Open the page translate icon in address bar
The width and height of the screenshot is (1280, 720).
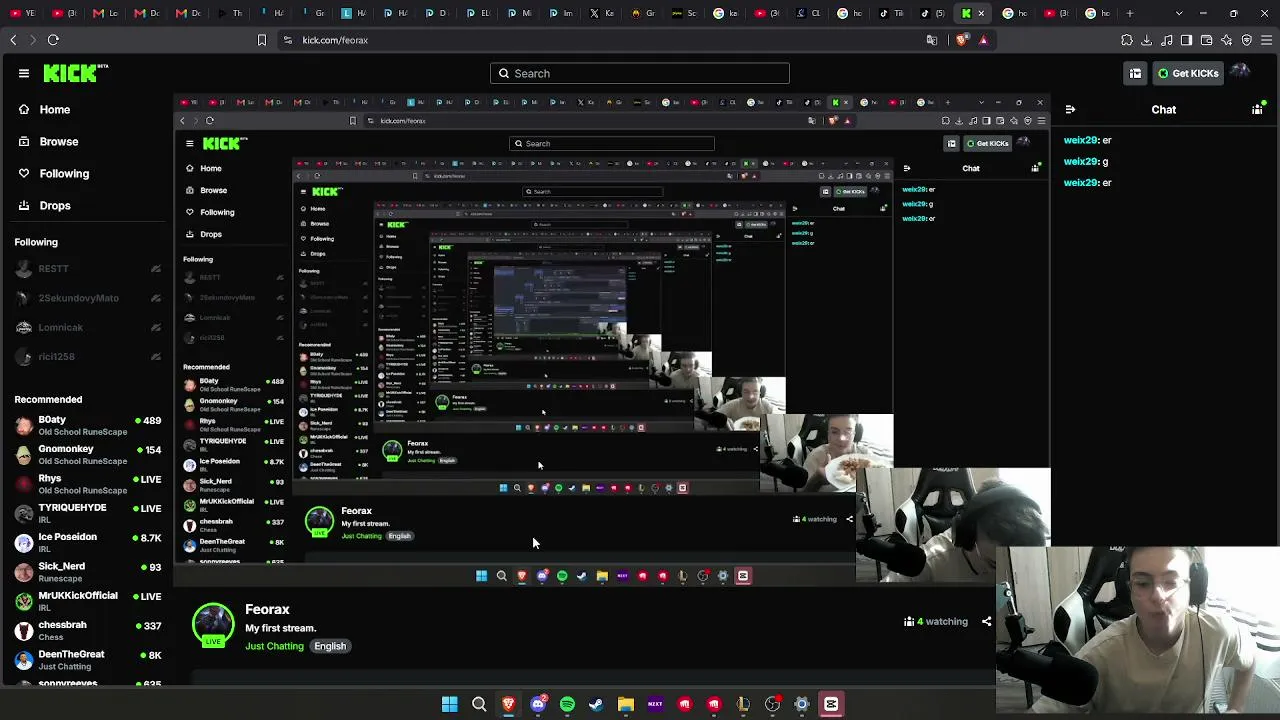pos(932,40)
